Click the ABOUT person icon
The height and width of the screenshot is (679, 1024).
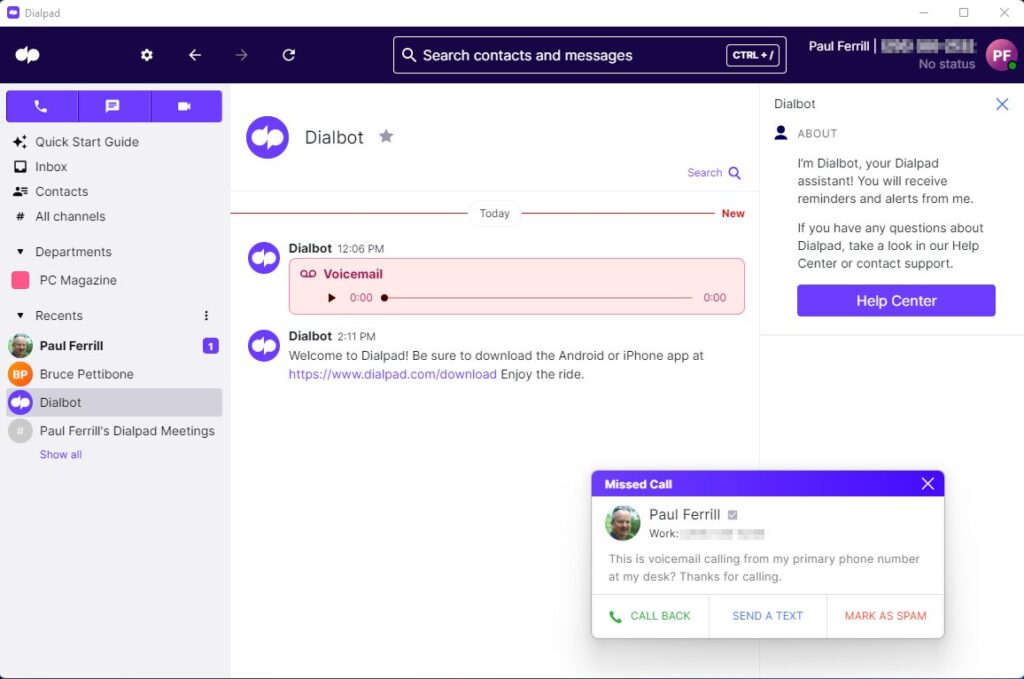click(780, 133)
